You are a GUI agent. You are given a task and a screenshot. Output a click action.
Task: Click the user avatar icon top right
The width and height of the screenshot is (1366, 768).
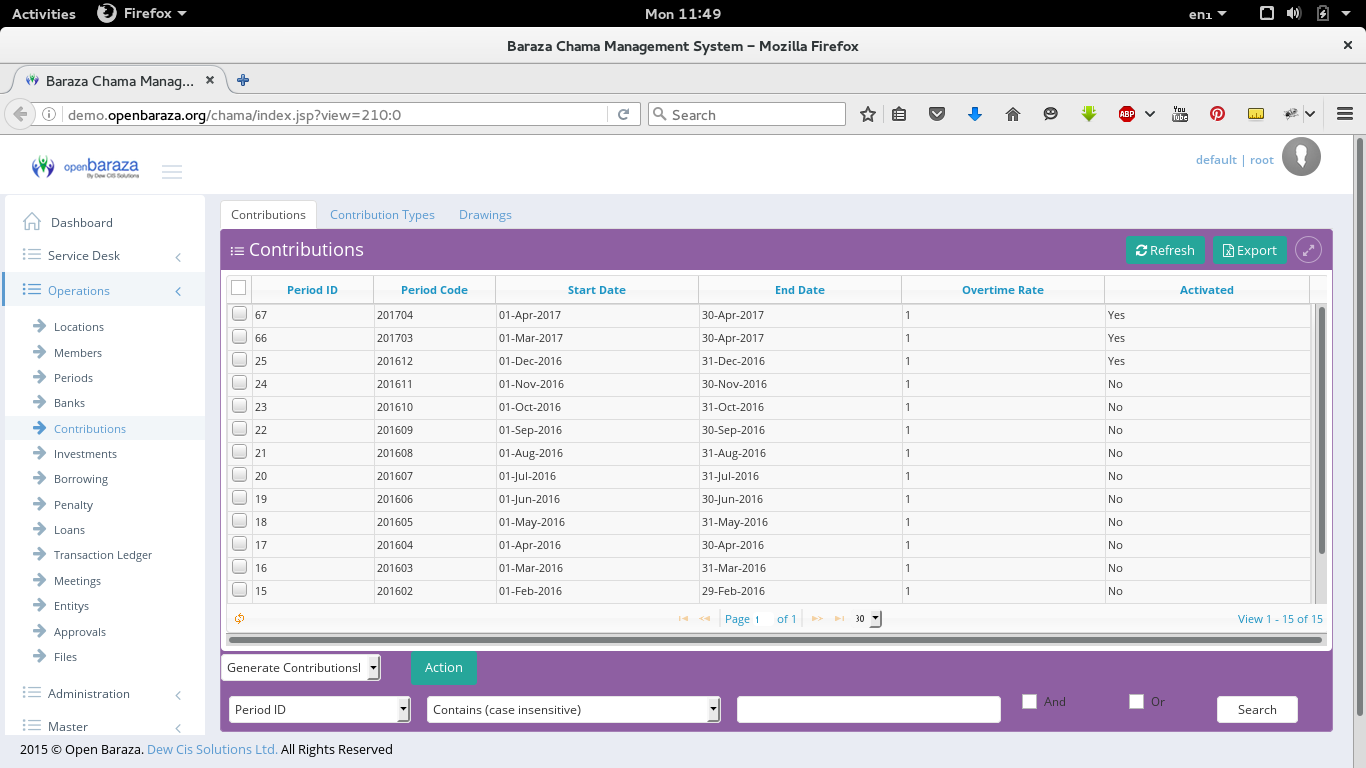pyautogui.click(x=1301, y=157)
